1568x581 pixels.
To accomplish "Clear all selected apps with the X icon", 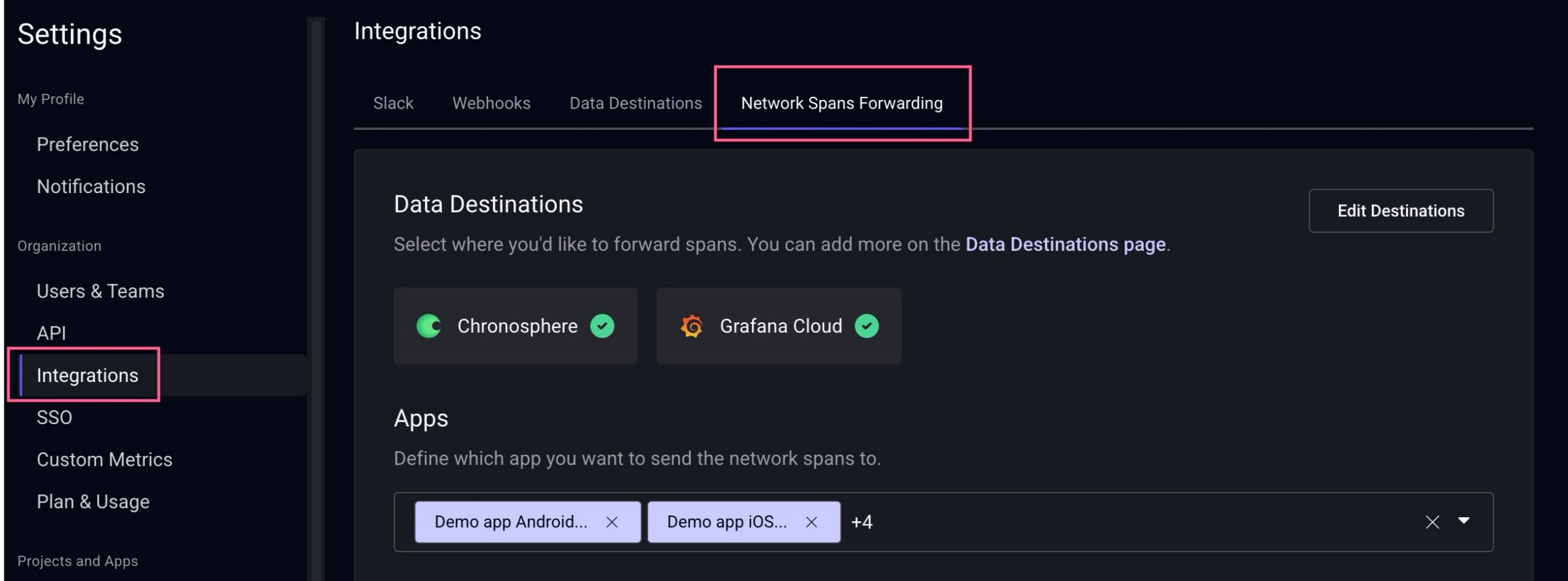I will pyautogui.click(x=1433, y=522).
